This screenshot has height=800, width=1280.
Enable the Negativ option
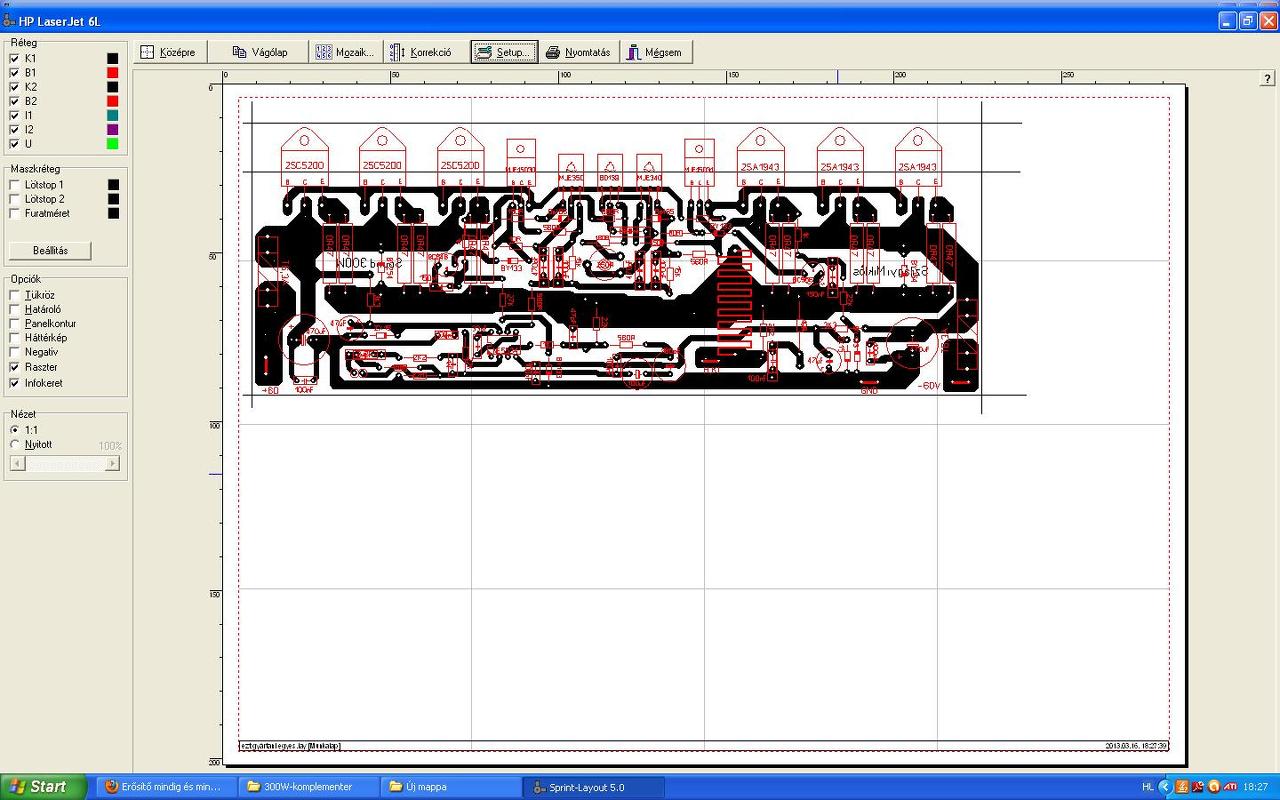click(x=14, y=352)
